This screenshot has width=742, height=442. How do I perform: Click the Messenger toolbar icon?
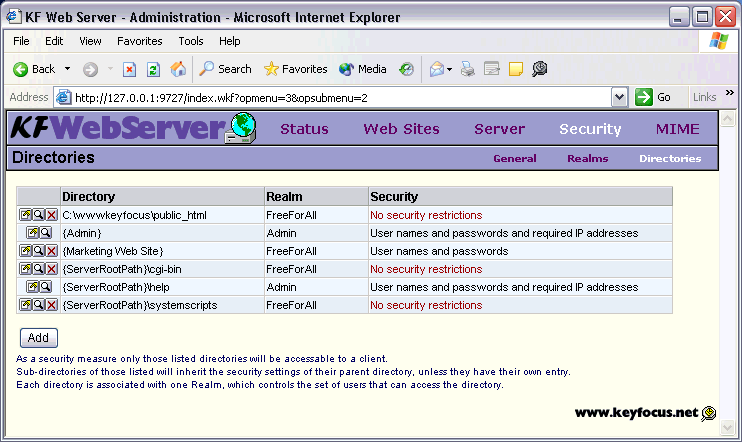click(539, 69)
